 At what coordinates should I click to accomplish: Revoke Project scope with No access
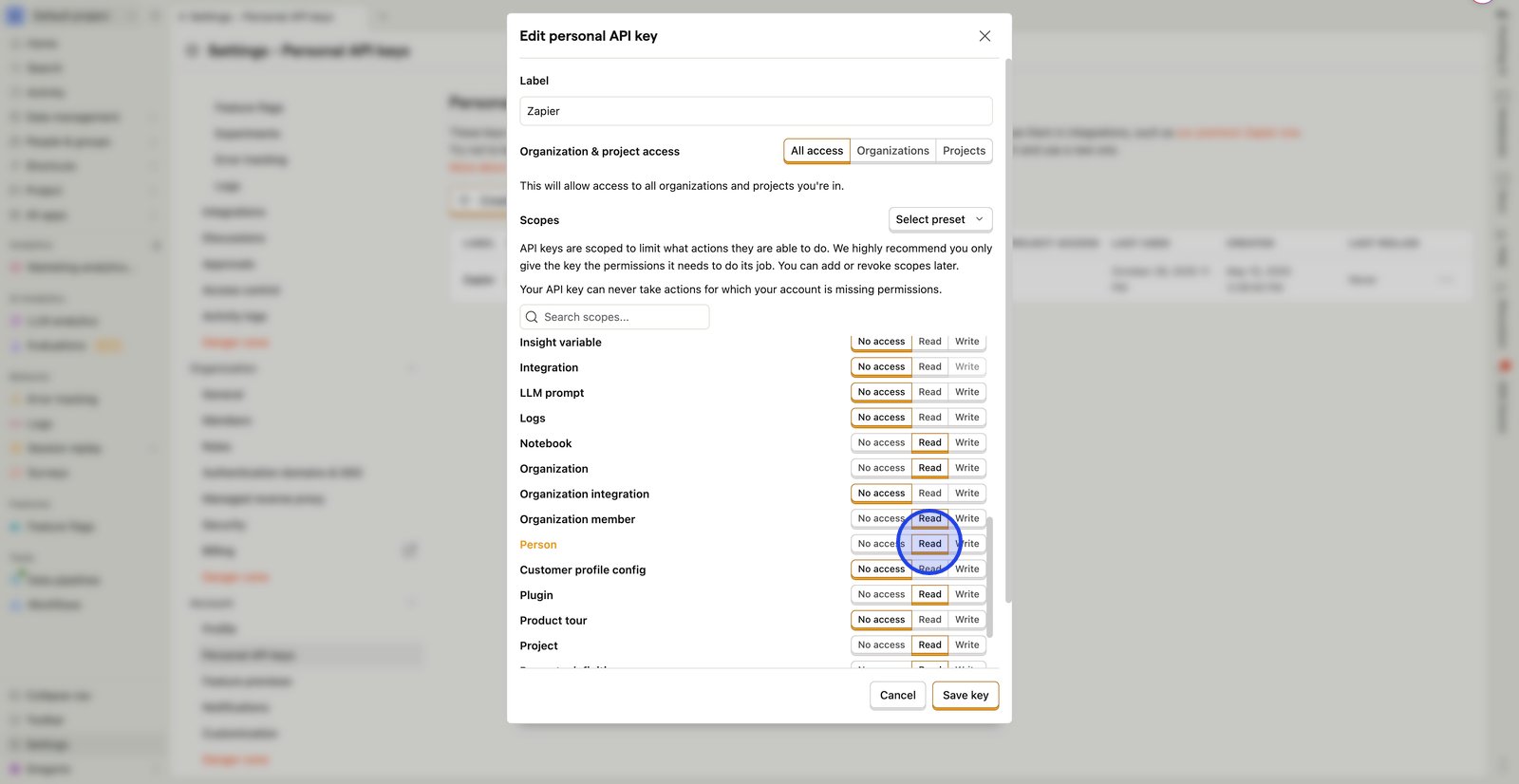[881, 645]
